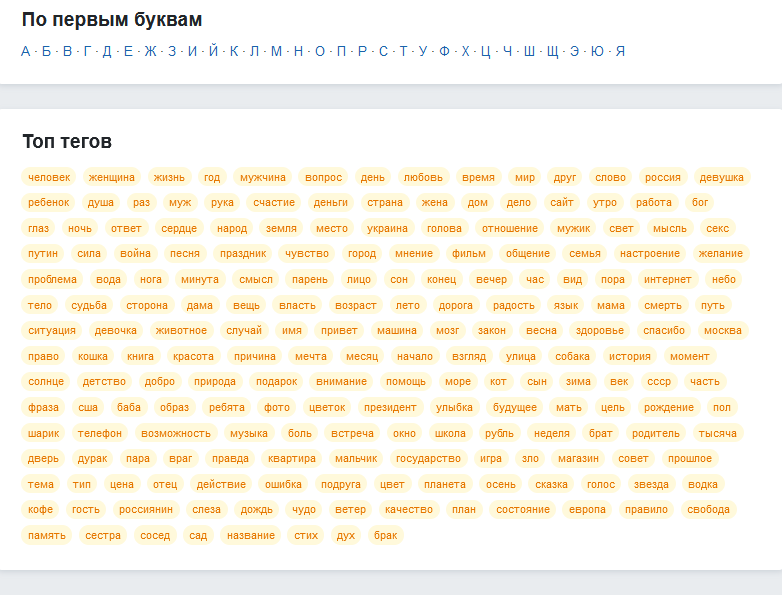Open the 'женщина' tag
Image resolution: width=782 pixels, height=595 pixels.
[112, 177]
